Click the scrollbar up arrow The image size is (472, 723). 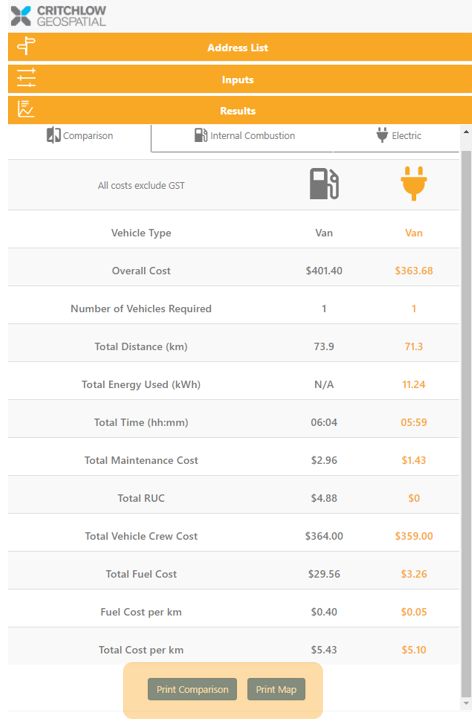pyautogui.click(x=466, y=132)
